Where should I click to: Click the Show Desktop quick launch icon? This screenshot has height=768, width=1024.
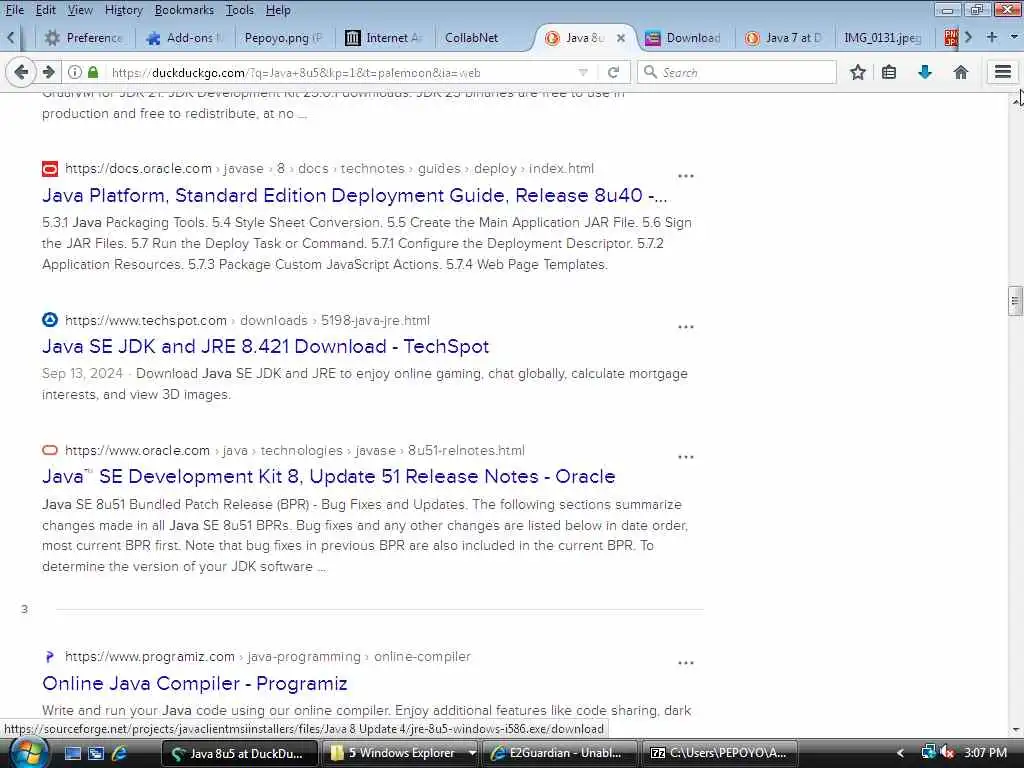pyautogui.click(x=72, y=754)
